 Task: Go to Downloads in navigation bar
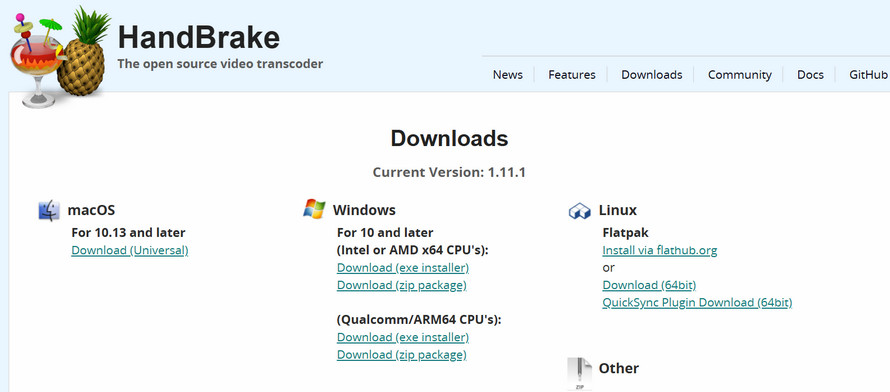[x=652, y=75]
